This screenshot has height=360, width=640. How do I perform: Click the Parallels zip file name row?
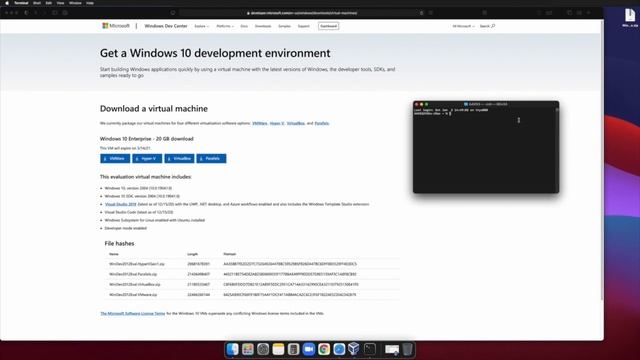coord(133,274)
